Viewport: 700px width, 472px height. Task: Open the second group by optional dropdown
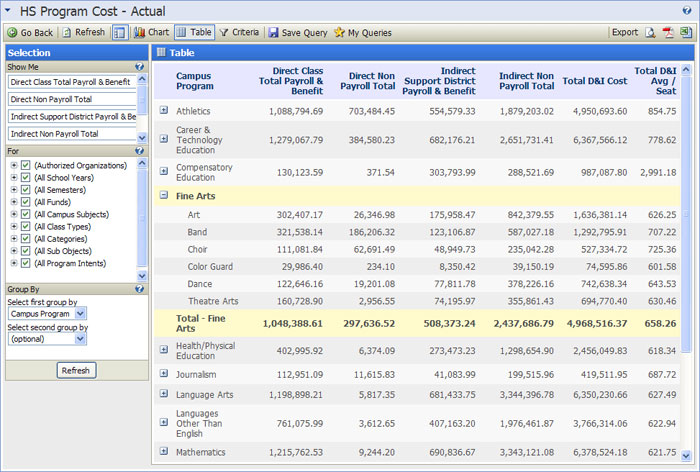coord(47,339)
